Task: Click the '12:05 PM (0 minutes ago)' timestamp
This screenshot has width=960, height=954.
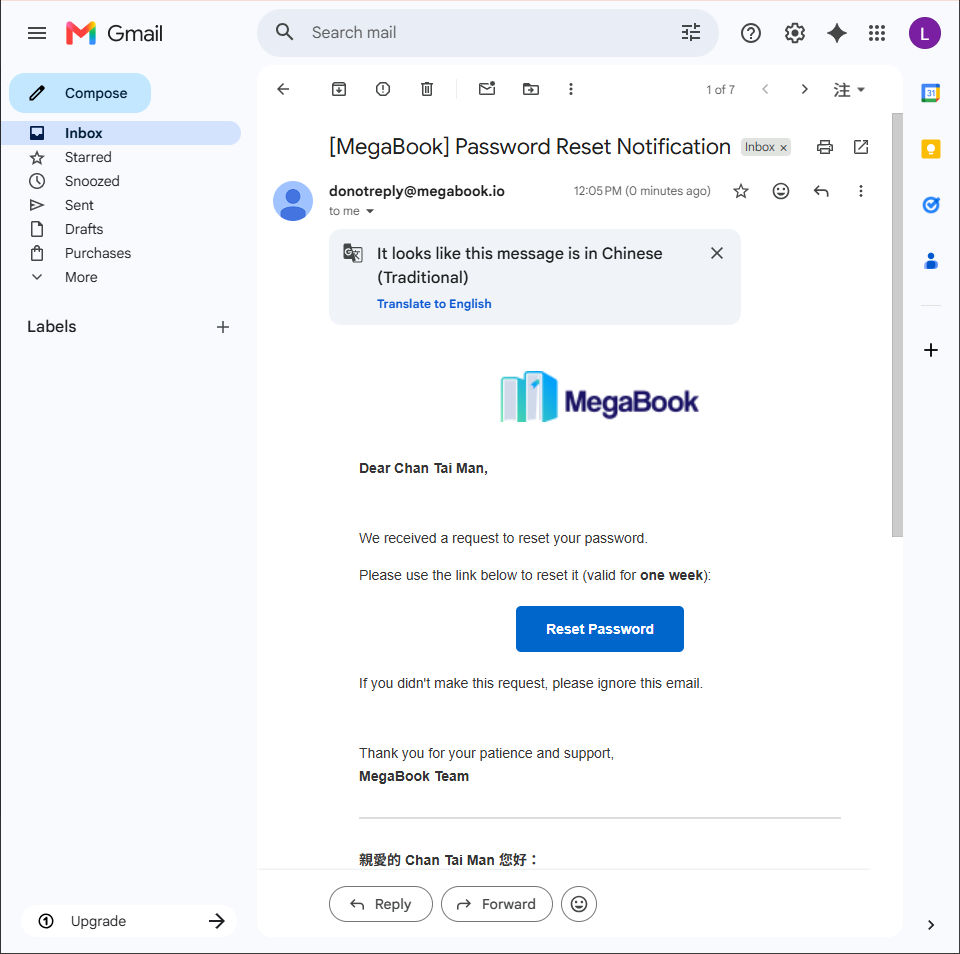Action: 642,191
